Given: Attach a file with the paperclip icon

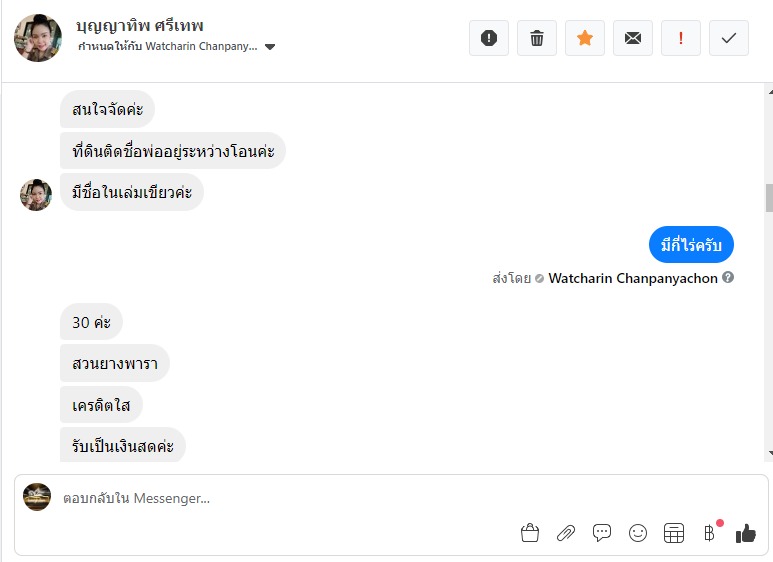Looking at the screenshot, I should click(566, 533).
